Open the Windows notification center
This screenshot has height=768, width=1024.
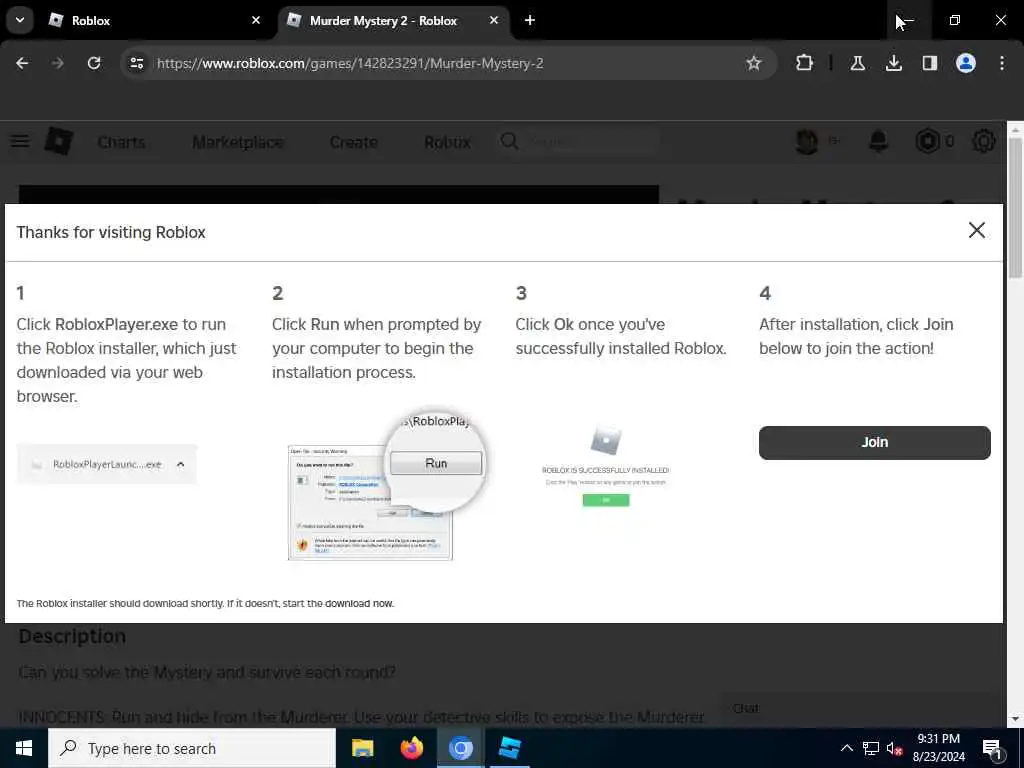[993, 748]
